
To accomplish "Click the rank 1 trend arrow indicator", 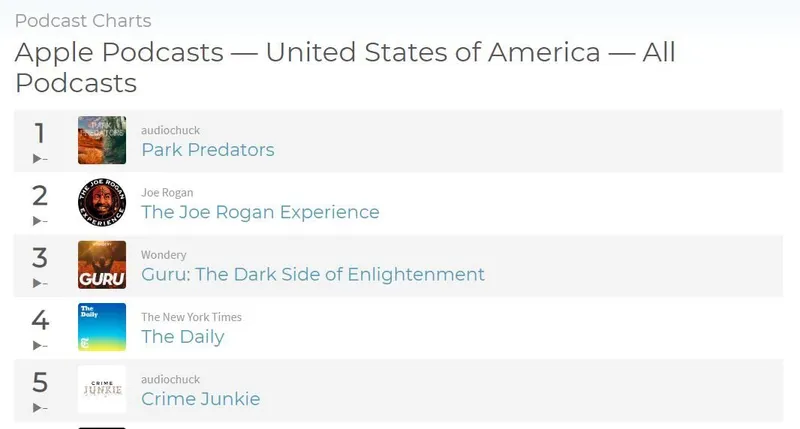I will click(x=40, y=158).
